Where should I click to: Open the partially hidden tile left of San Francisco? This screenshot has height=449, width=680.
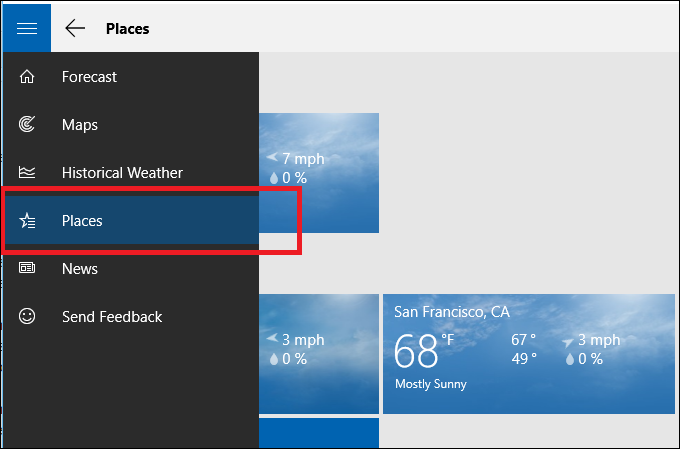tap(318, 353)
